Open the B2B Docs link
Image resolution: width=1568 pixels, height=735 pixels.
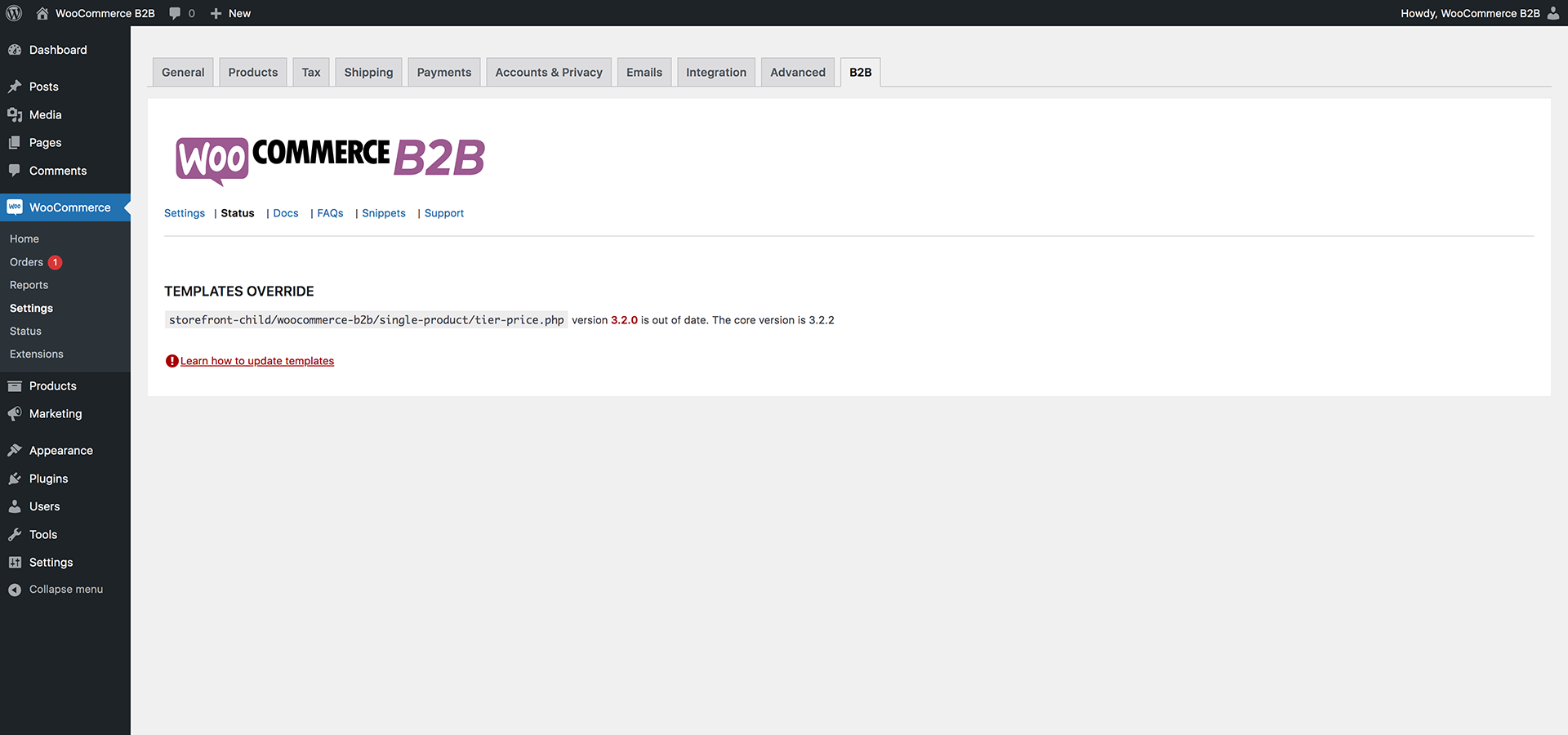(286, 213)
